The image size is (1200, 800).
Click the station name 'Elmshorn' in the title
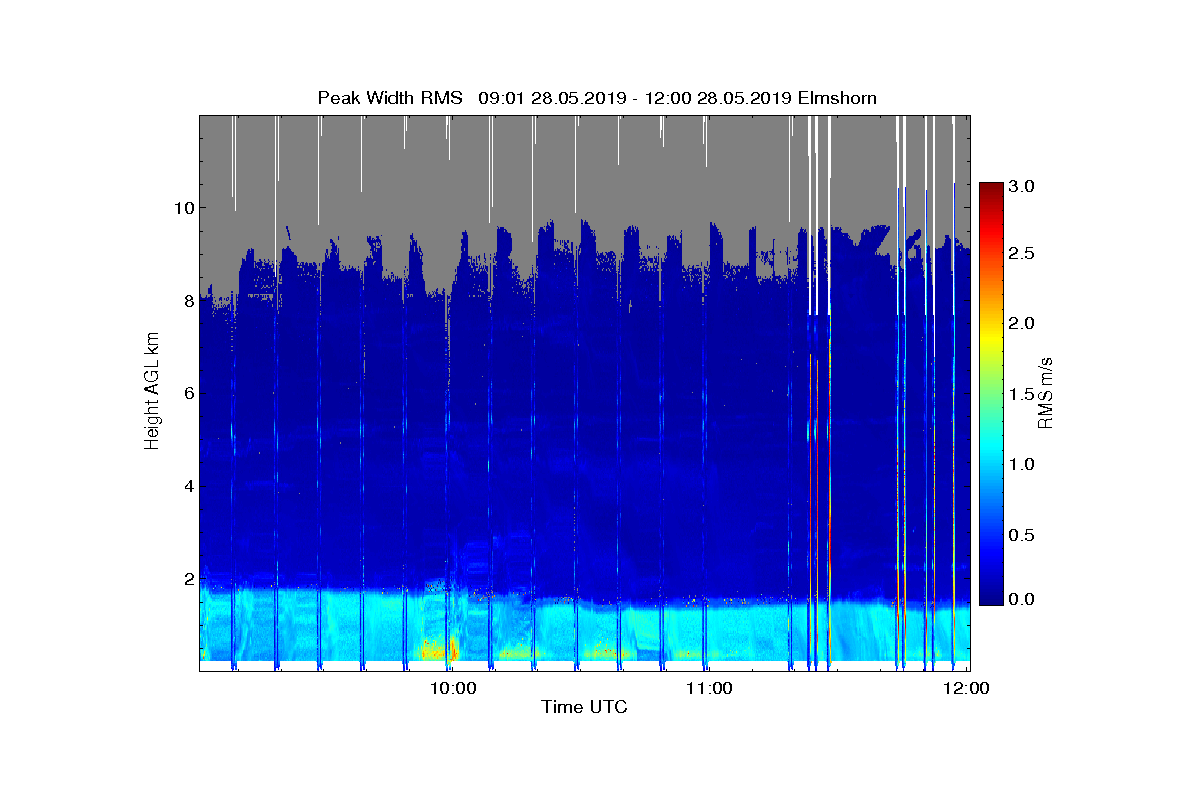click(x=836, y=98)
